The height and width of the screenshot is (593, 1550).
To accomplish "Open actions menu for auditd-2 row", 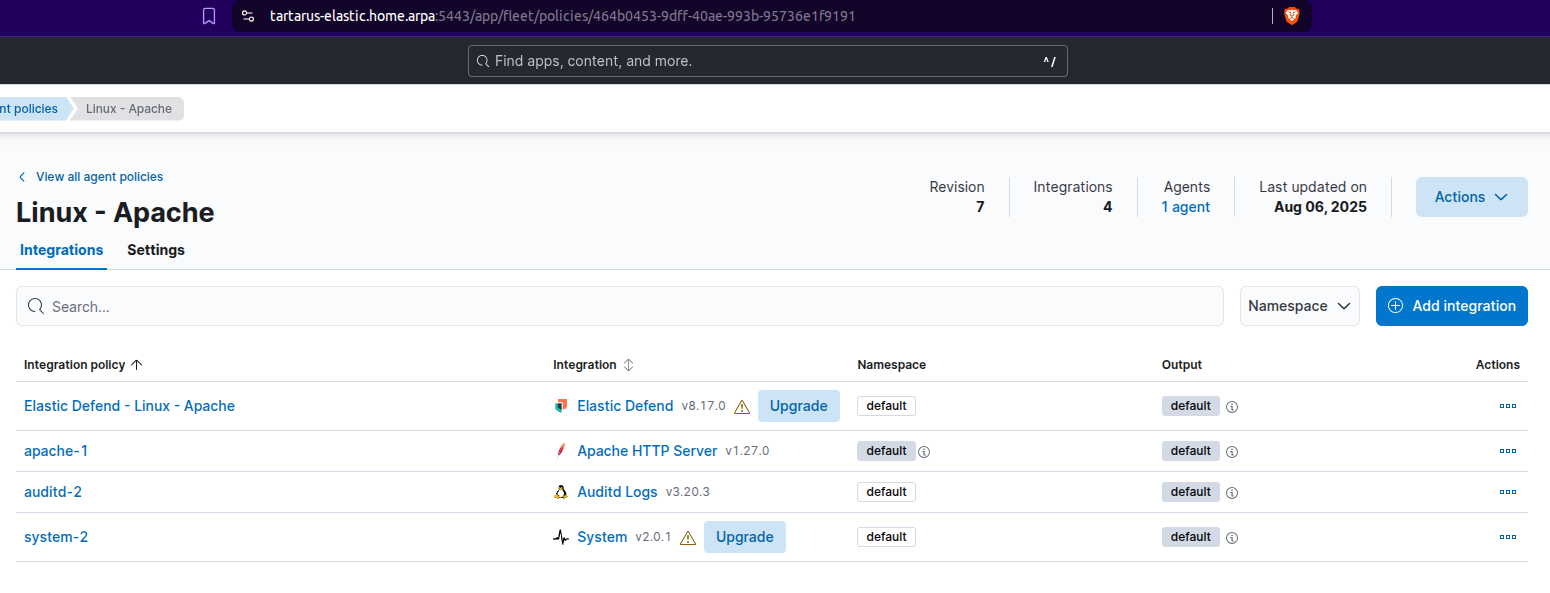I will 1508,492.
